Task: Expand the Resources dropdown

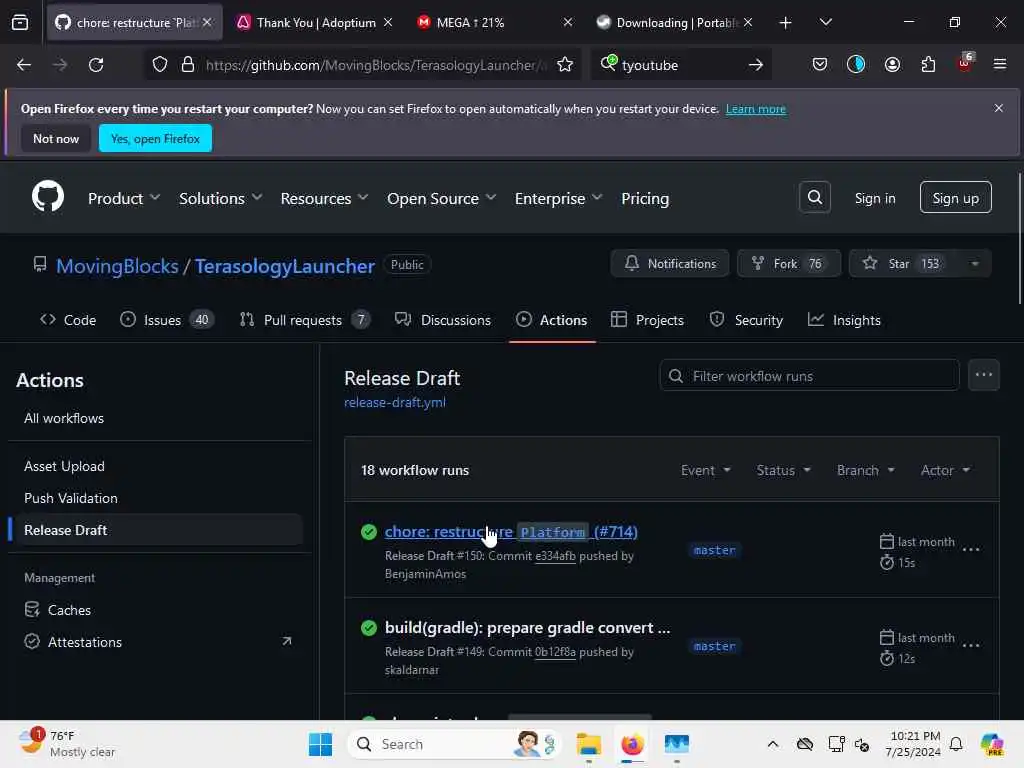Action: (x=325, y=199)
